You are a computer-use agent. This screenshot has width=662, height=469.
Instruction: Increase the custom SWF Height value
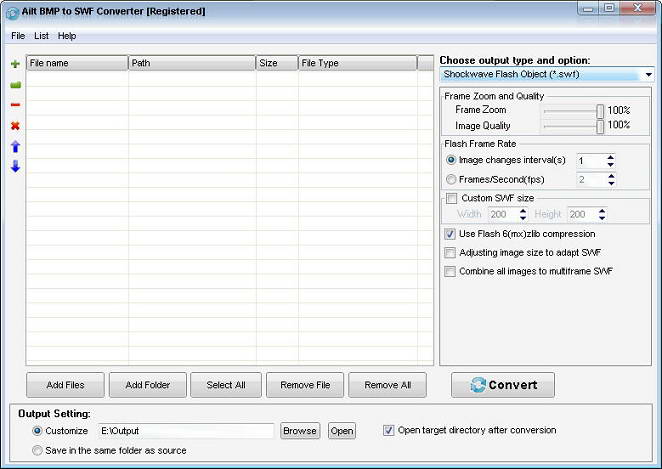(x=602, y=211)
